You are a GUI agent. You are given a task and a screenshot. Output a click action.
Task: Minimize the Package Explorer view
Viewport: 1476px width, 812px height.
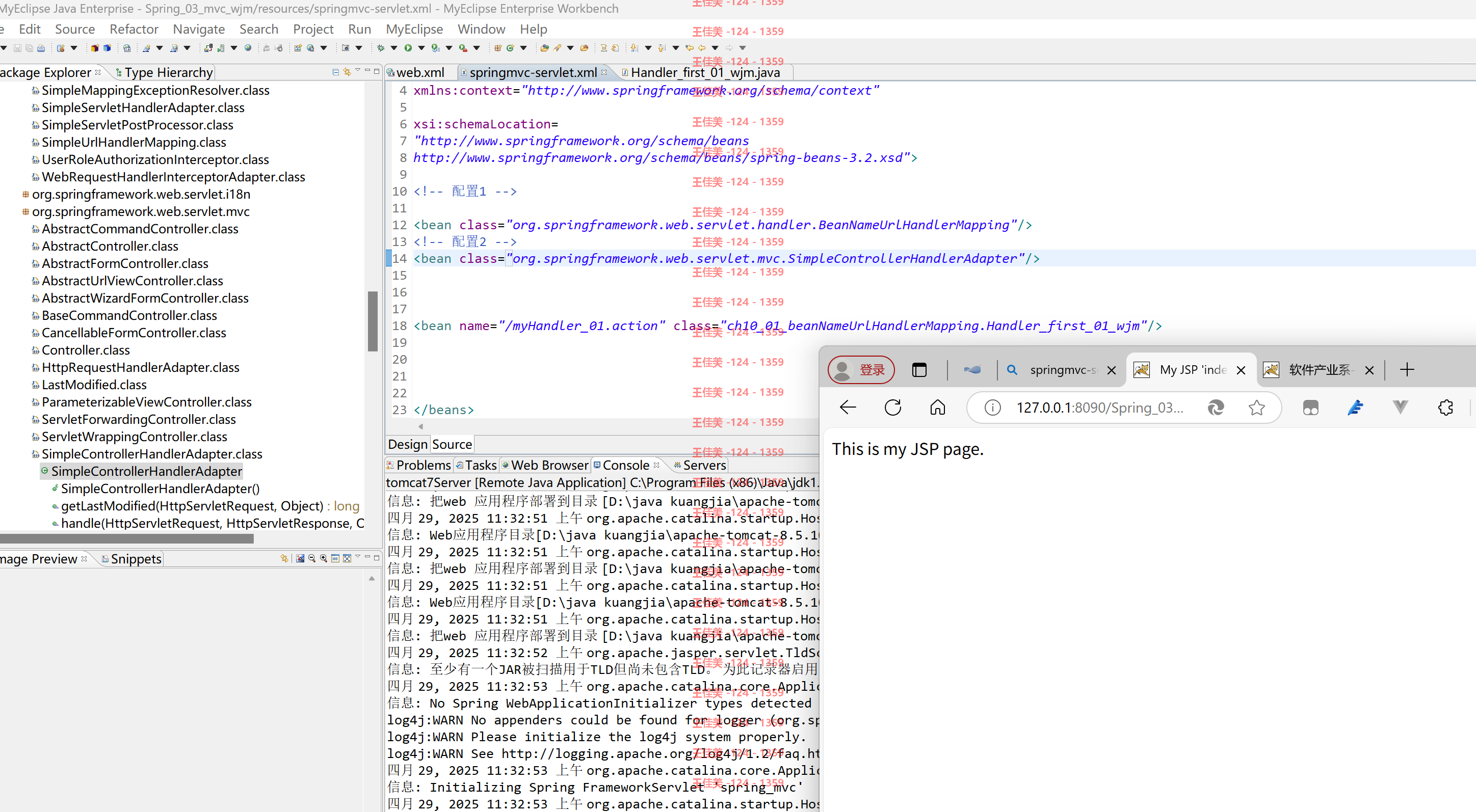367,71
